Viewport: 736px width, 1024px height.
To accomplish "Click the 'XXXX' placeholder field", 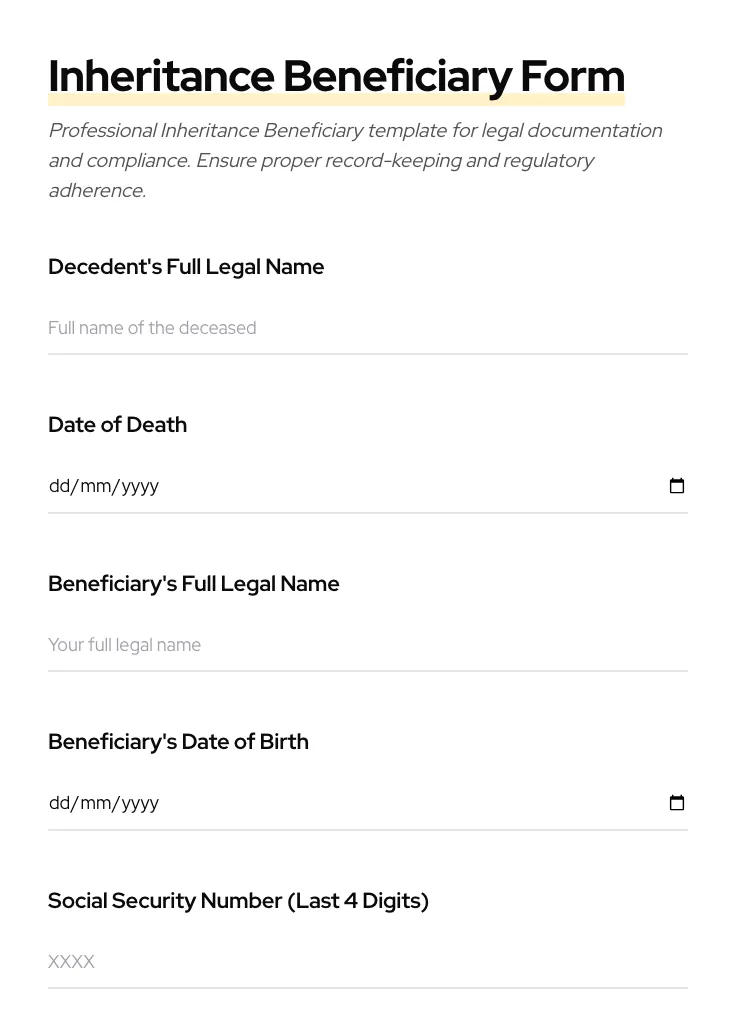I will click(x=71, y=962).
